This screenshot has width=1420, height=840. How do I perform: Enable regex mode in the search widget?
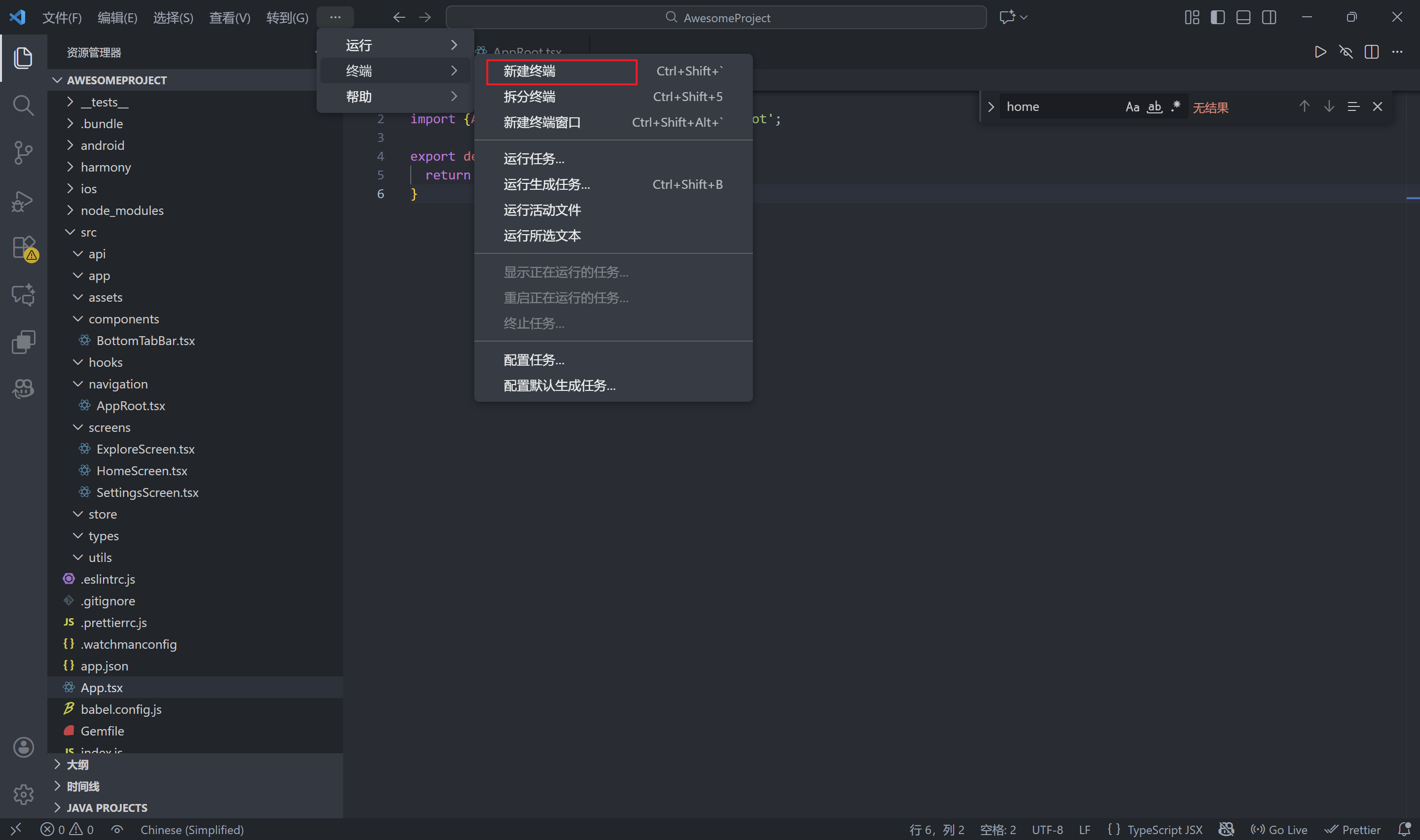(1175, 106)
